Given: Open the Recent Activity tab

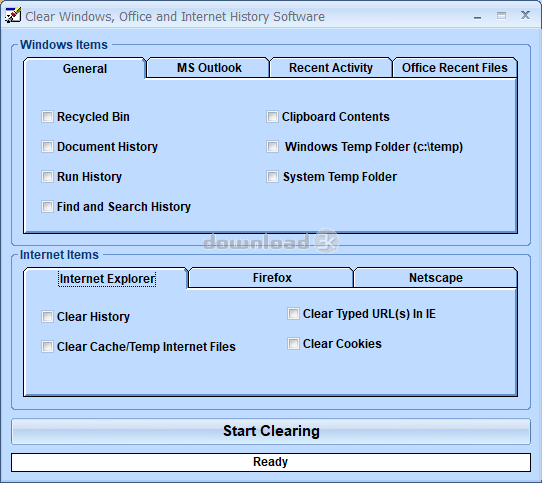Looking at the screenshot, I should click(x=331, y=68).
